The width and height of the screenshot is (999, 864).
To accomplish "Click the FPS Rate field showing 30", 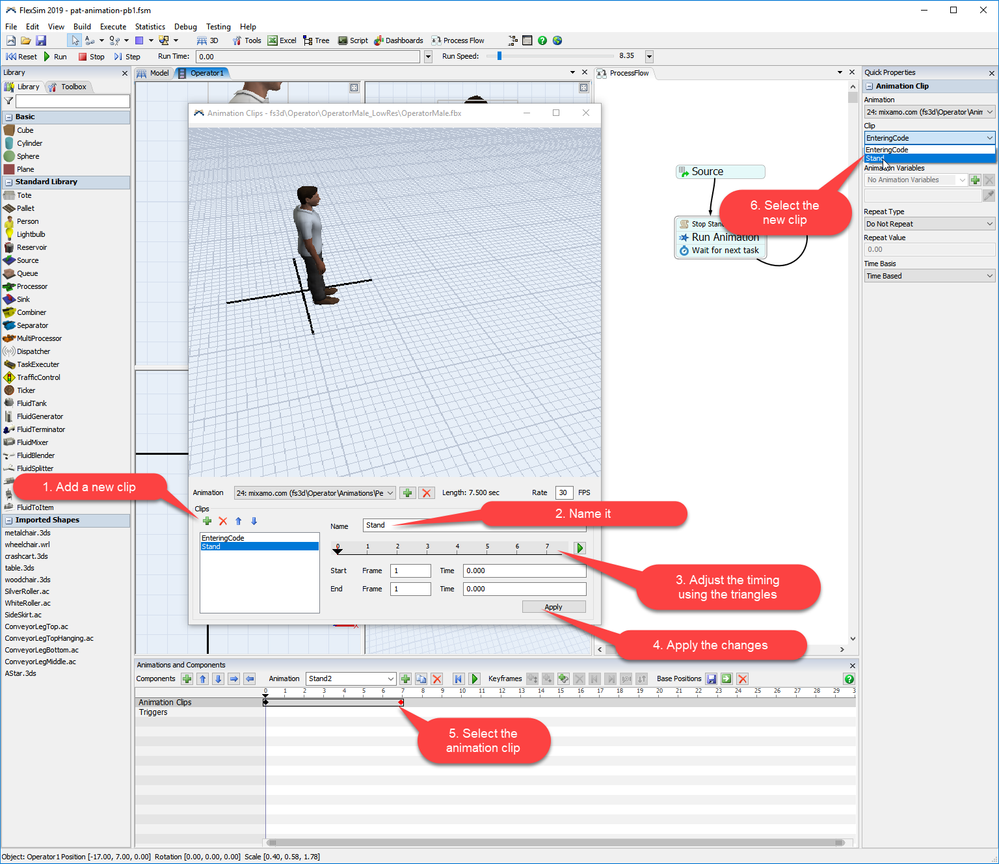I will (x=563, y=493).
